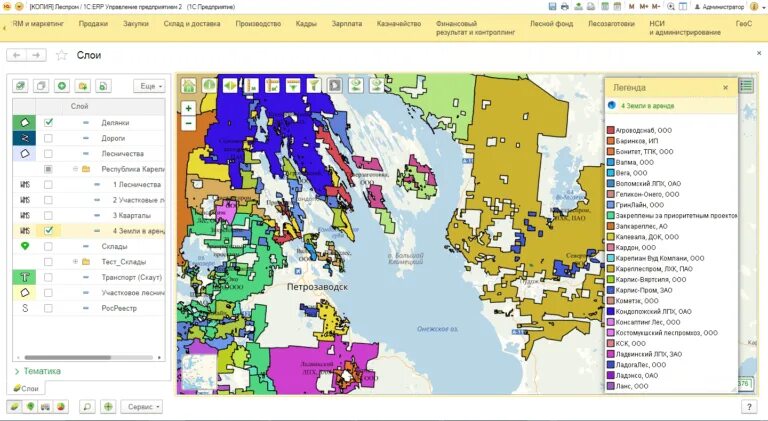Click the green document layer icon
This screenshot has width=768, height=421.
click(x=103, y=86)
